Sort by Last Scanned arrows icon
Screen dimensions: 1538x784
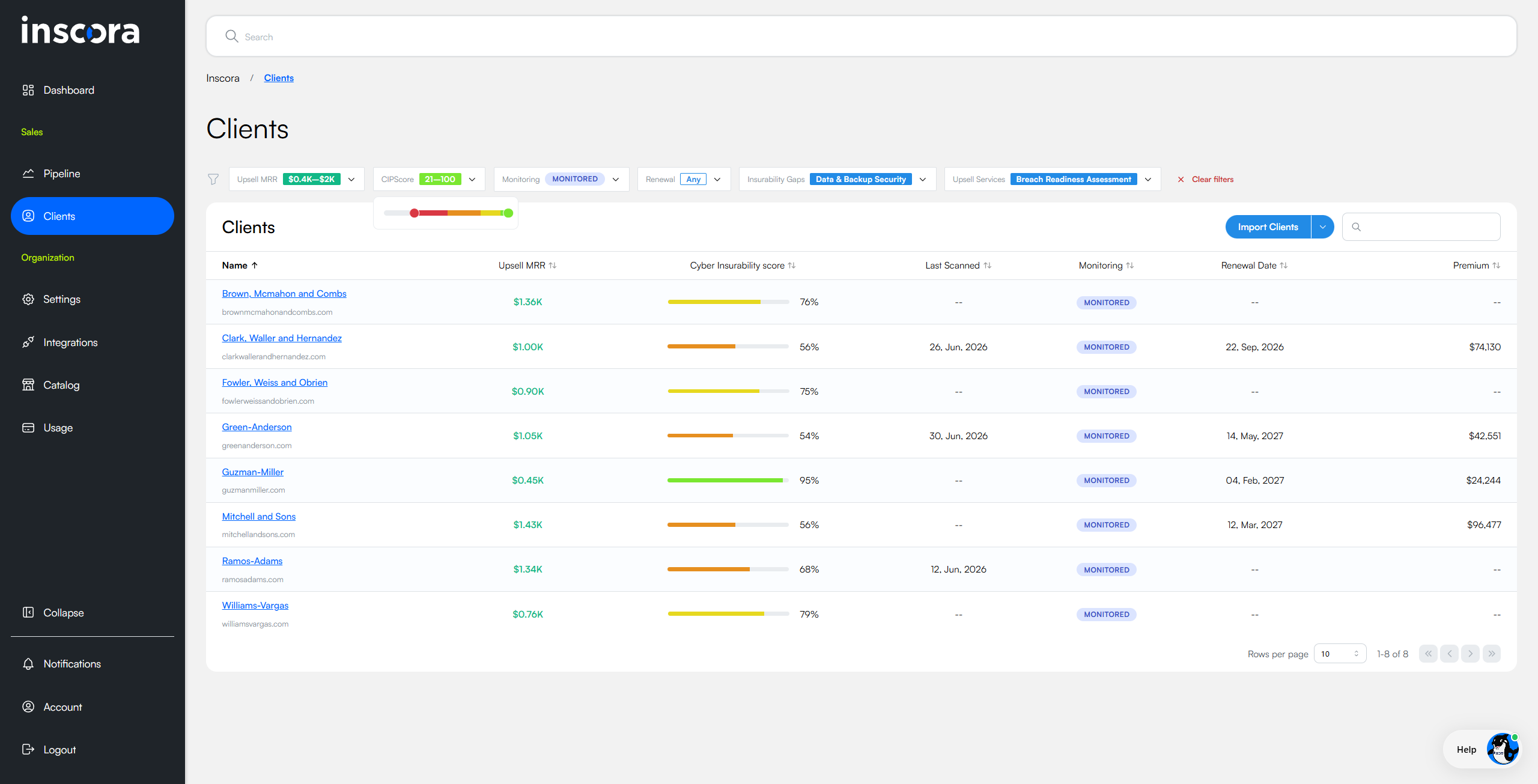[988, 266]
